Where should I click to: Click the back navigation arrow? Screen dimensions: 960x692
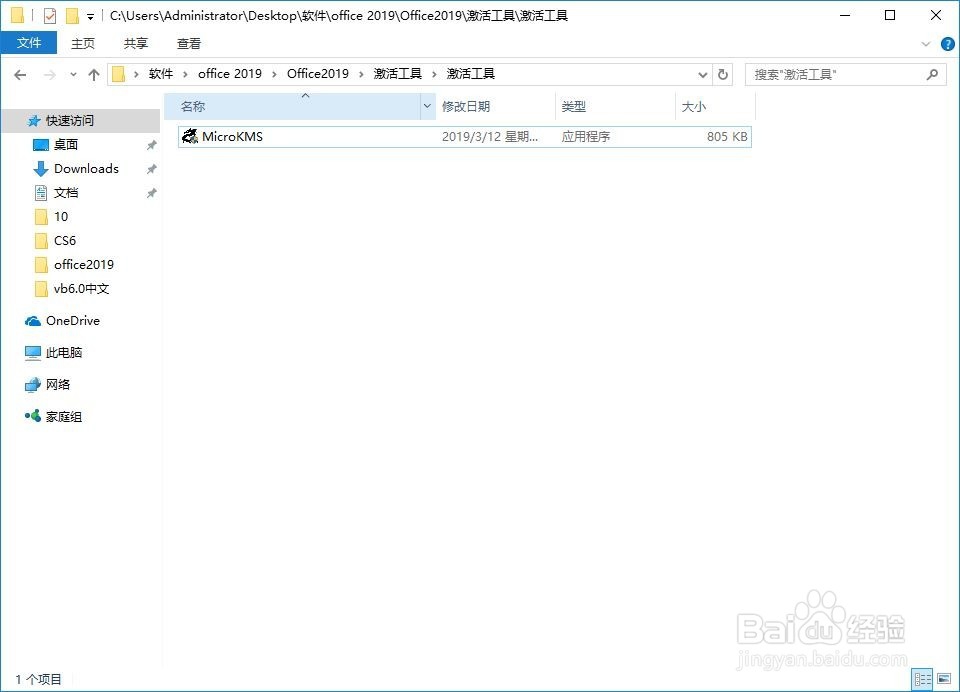[x=20, y=73]
